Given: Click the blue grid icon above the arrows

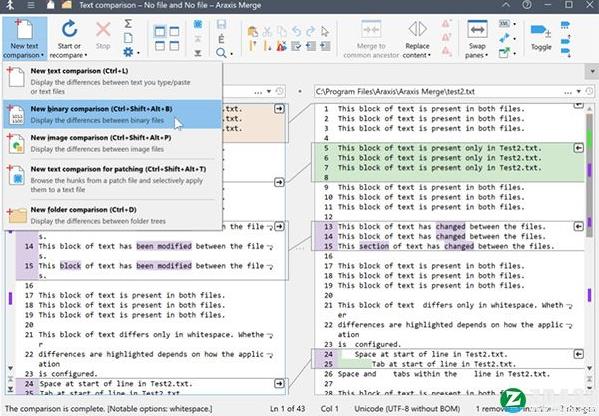Looking at the screenshot, I should click(x=198, y=24).
